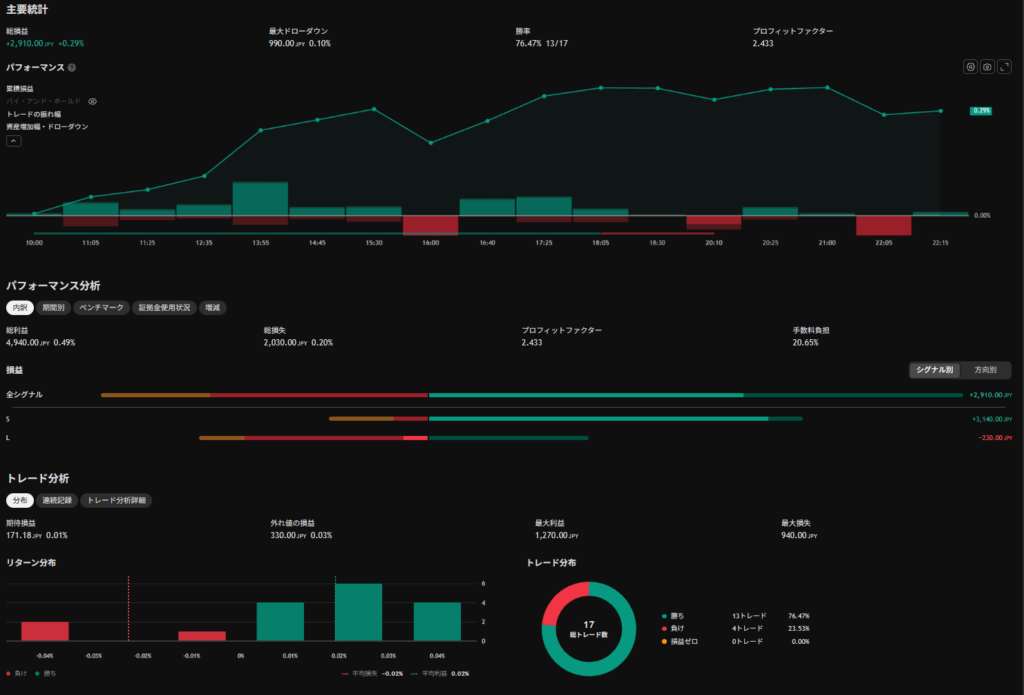
Task: Select the 内訳 tab
Action: click(x=20, y=307)
